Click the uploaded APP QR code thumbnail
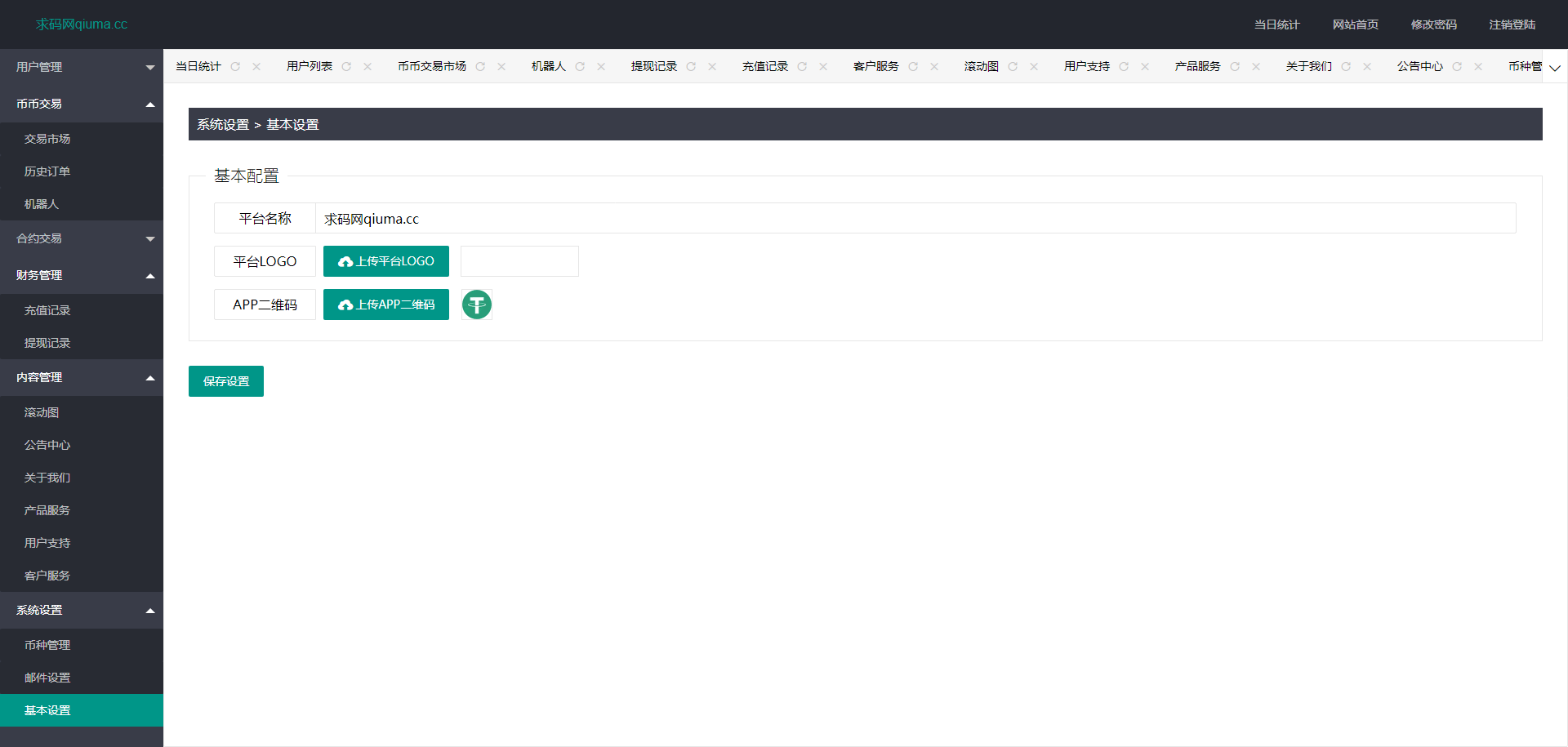This screenshot has height=747, width=1568. coord(477,305)
